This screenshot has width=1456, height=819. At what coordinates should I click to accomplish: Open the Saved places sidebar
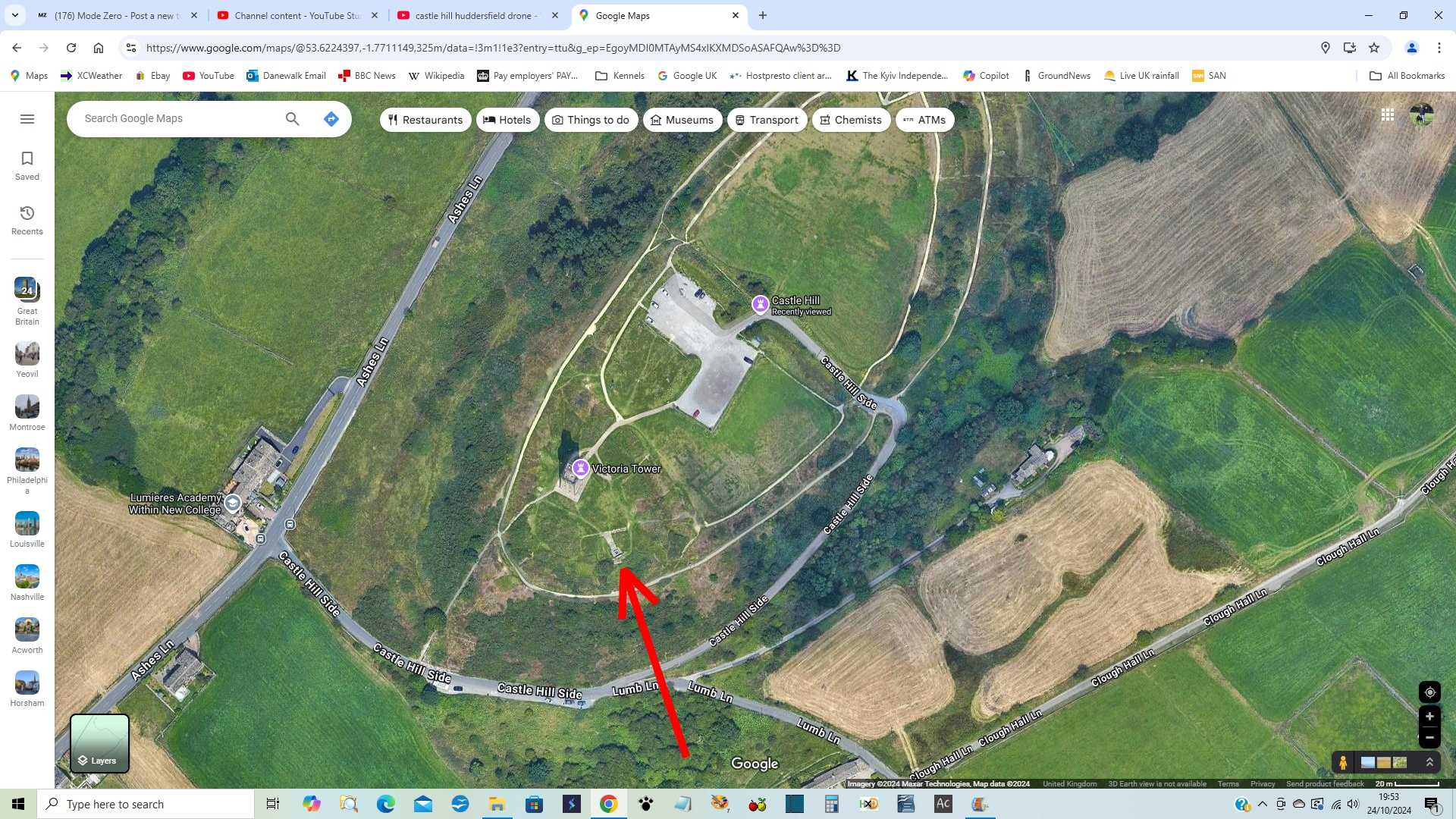(x=27, y=165)
